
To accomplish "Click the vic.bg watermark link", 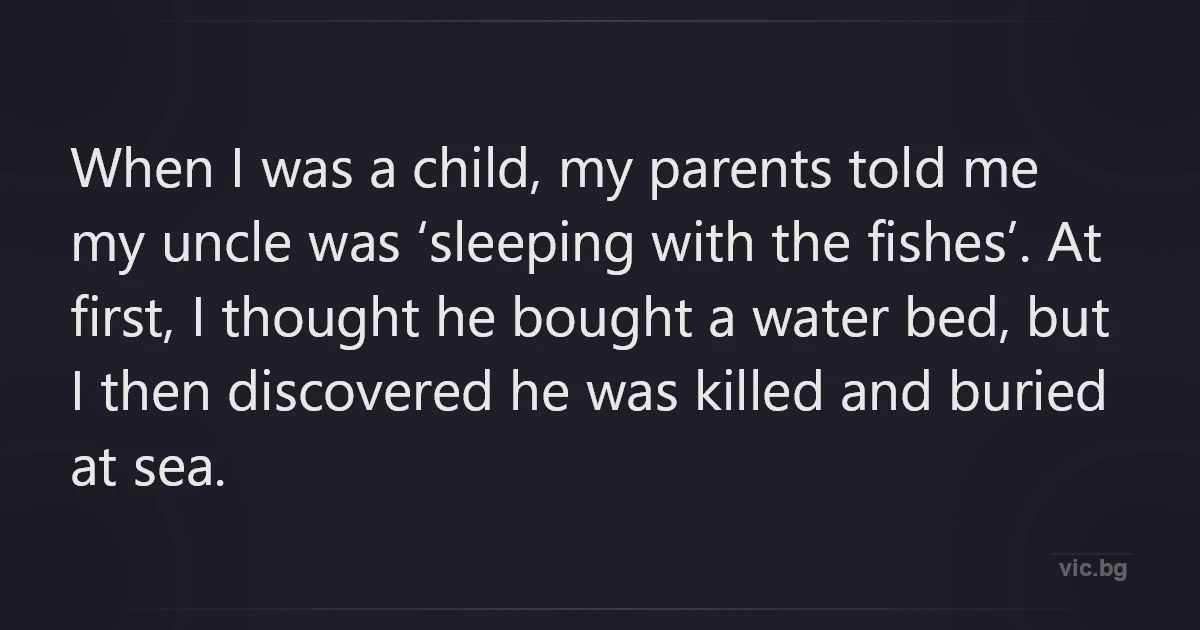I will 1092,569.
